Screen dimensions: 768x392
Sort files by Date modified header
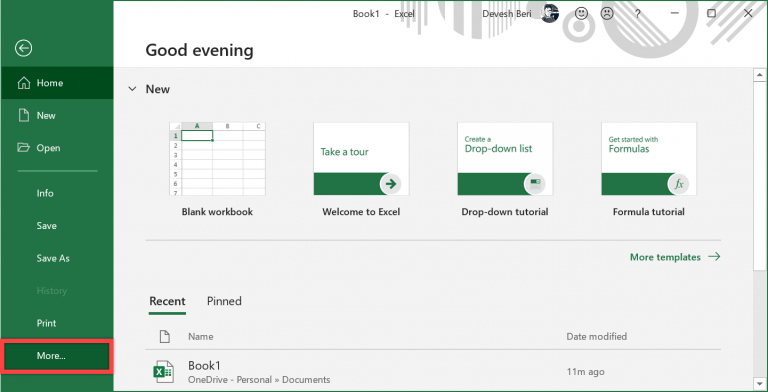pyautogui.click(x=597, y=337)
